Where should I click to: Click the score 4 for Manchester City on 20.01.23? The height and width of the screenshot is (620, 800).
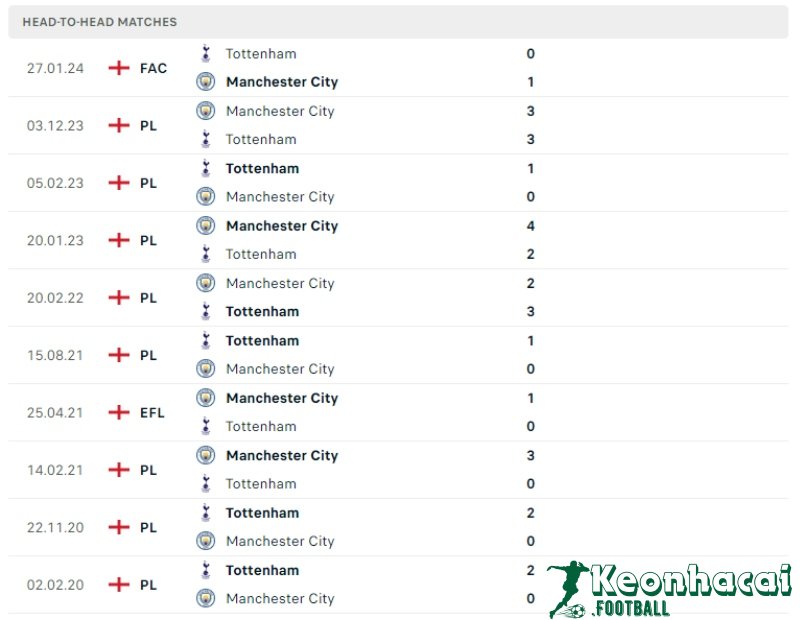tap(530, 226)
